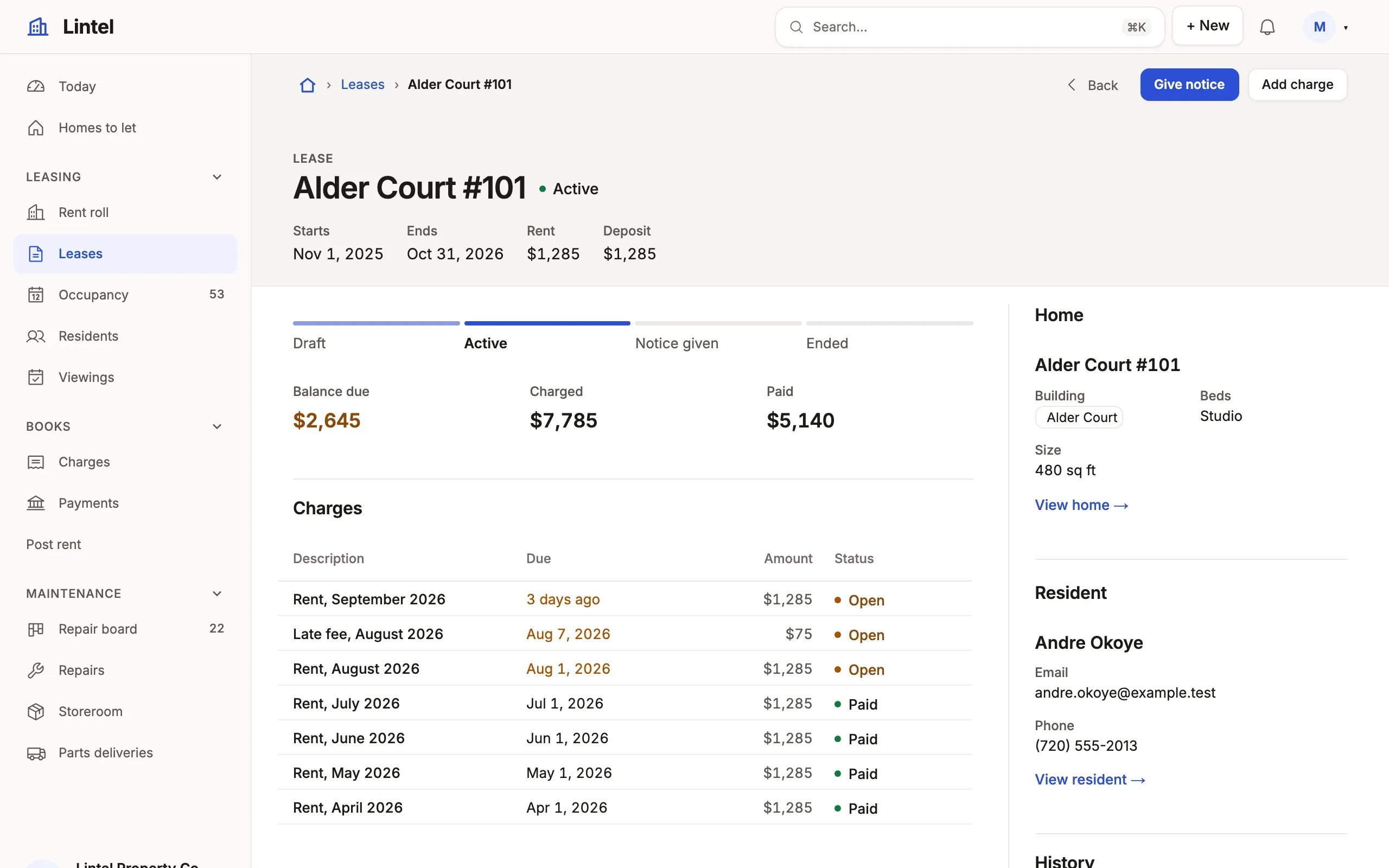The height and width of the screenshot is (868, 1389).
Task: Open the account menu caret
Action: (x=1346, y=28)
